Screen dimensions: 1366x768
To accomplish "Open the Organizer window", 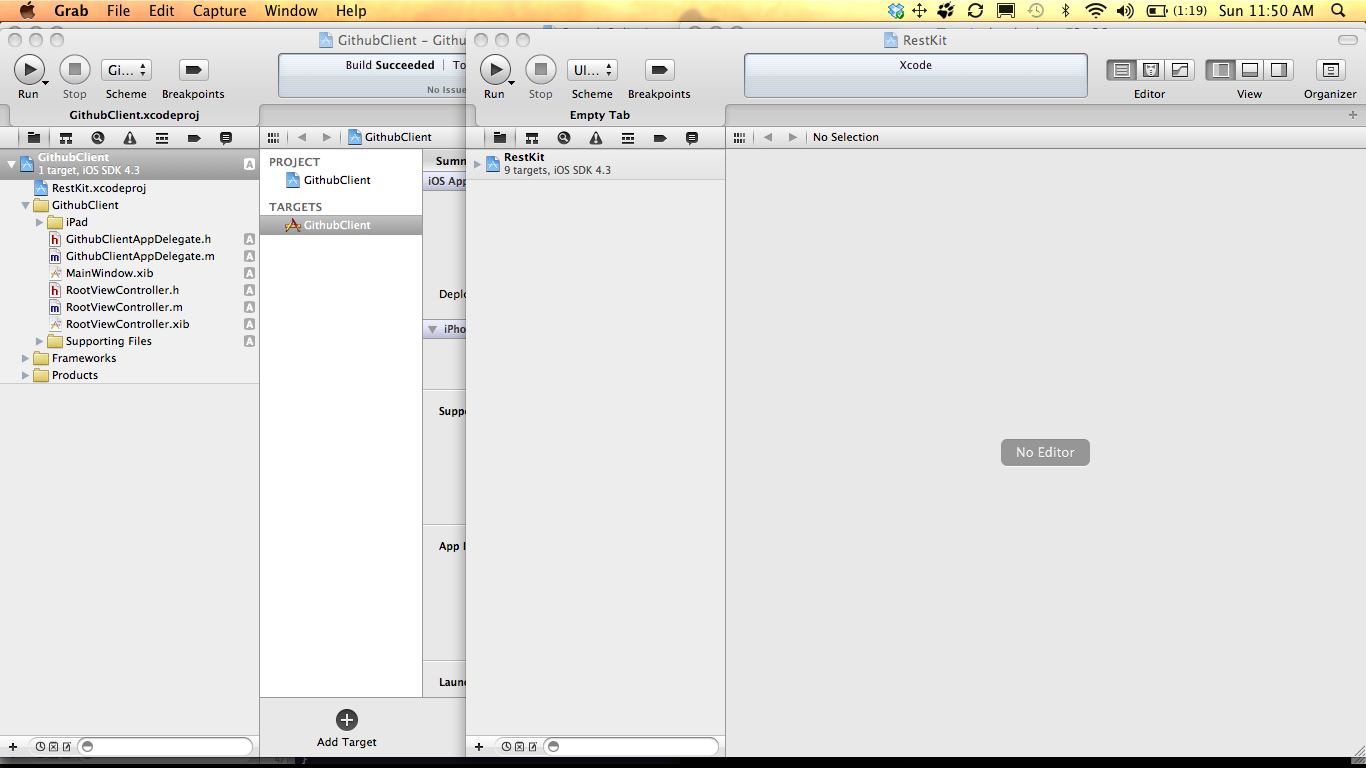I will click(x=1330, y=70).
